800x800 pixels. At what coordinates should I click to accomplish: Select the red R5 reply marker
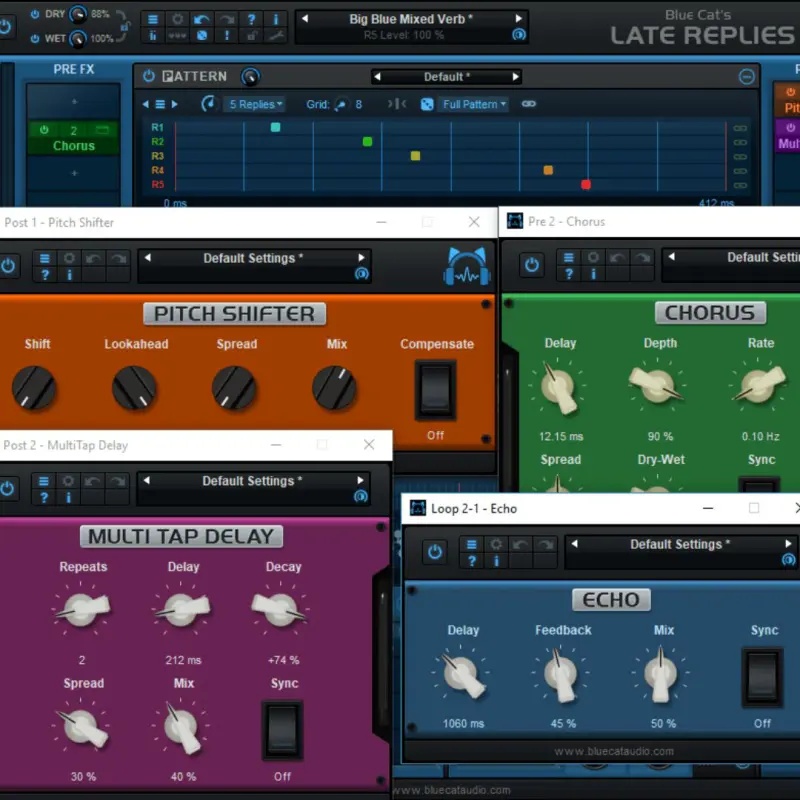click(x=585, y=184)
